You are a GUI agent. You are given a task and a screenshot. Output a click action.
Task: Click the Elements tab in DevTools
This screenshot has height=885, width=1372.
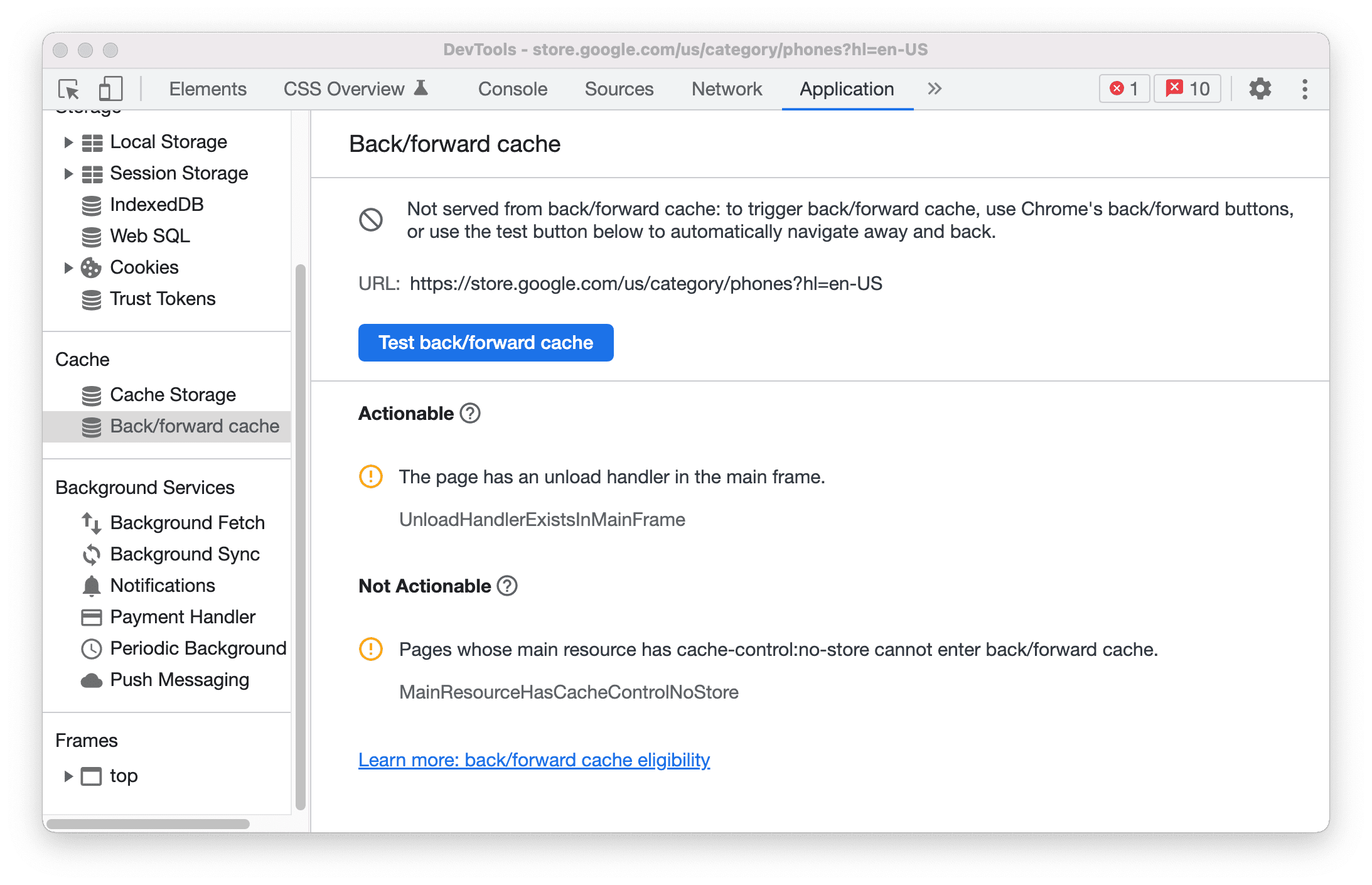coord(207,89)
